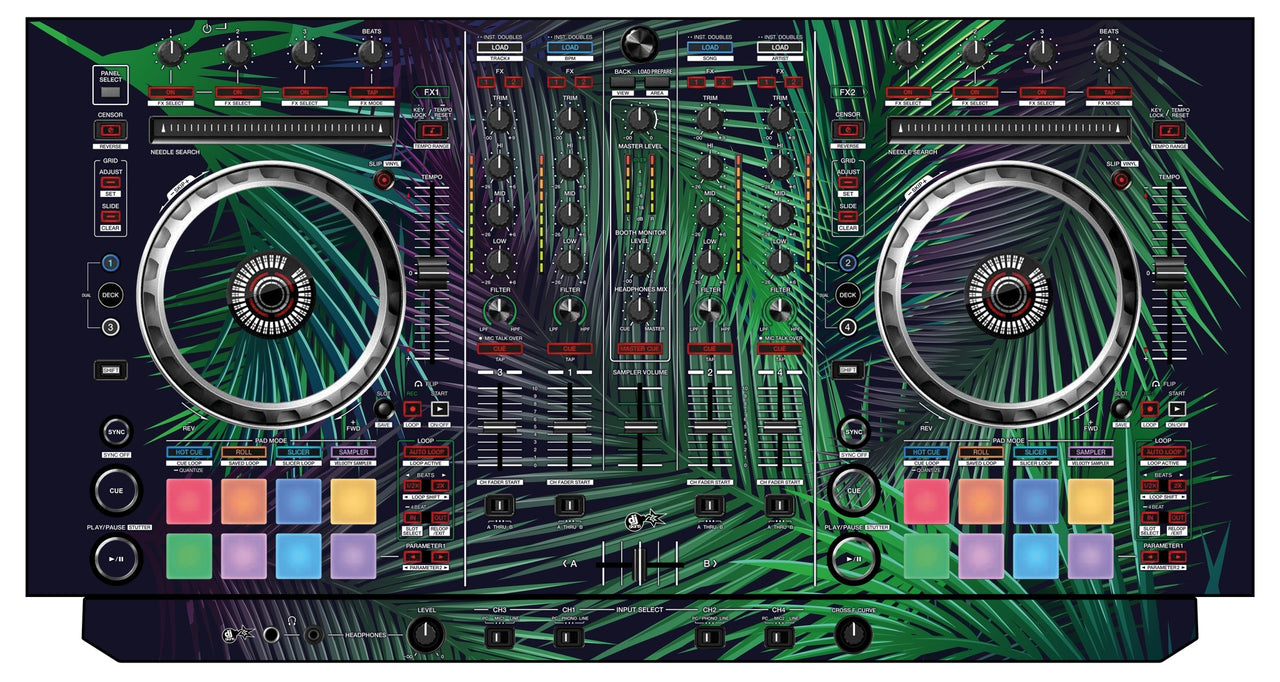Tap the right yellow pad

[x=1090, y=502]
